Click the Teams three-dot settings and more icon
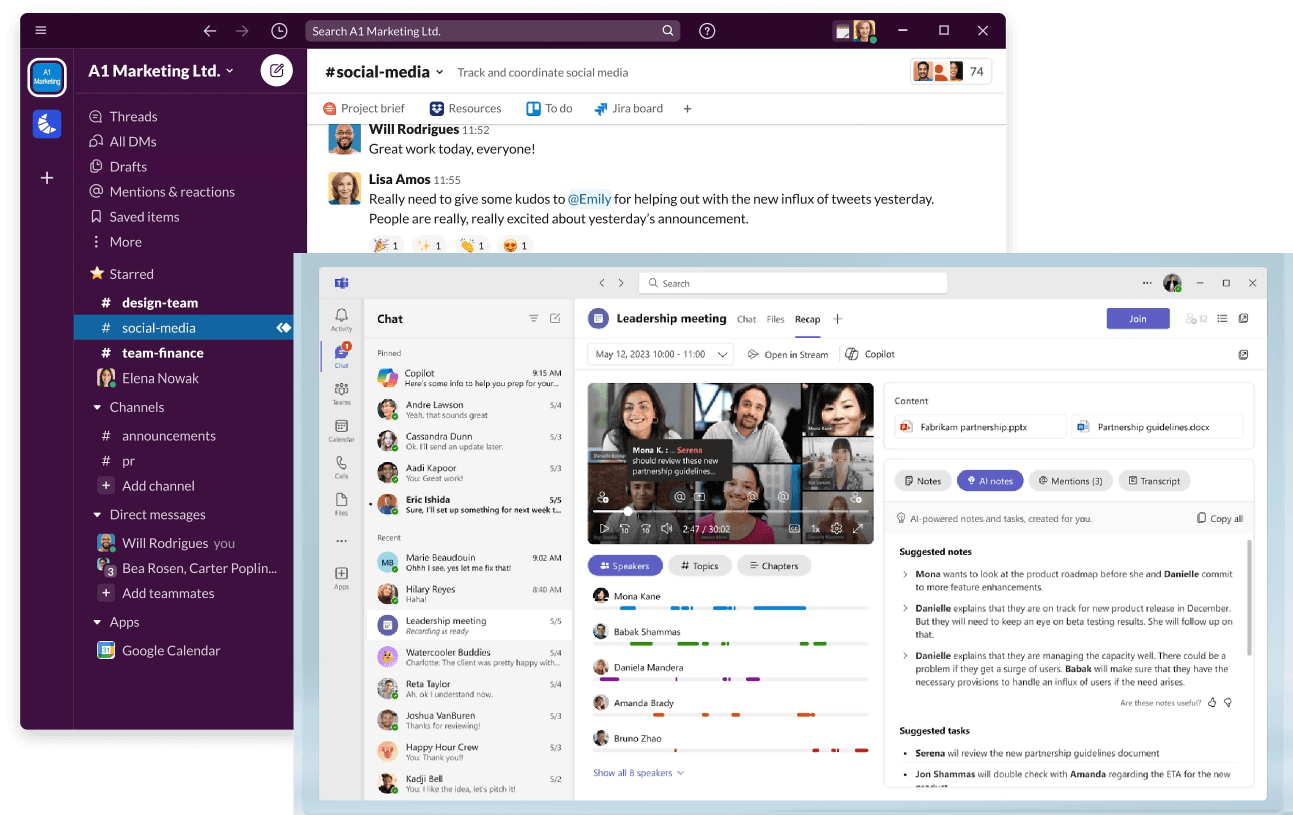 pos(1148,283)
